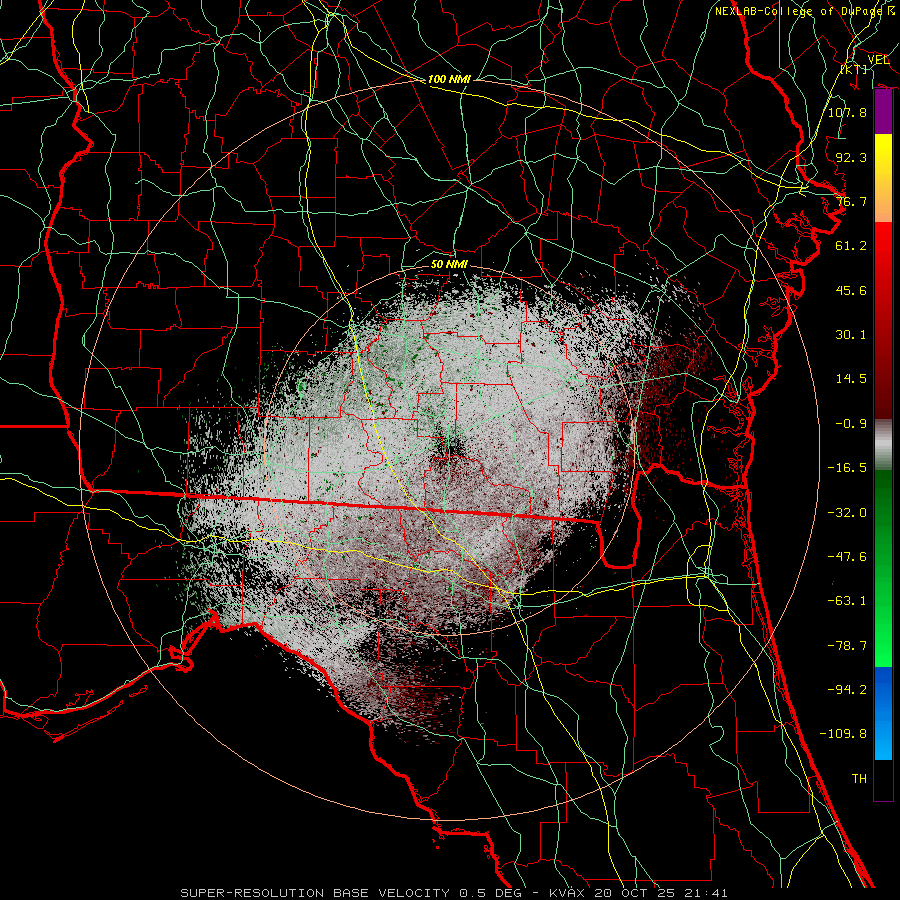The width and height of the screenshot is (900, 900).
Task: Click the VEL legend title
Action: point(878,60)
